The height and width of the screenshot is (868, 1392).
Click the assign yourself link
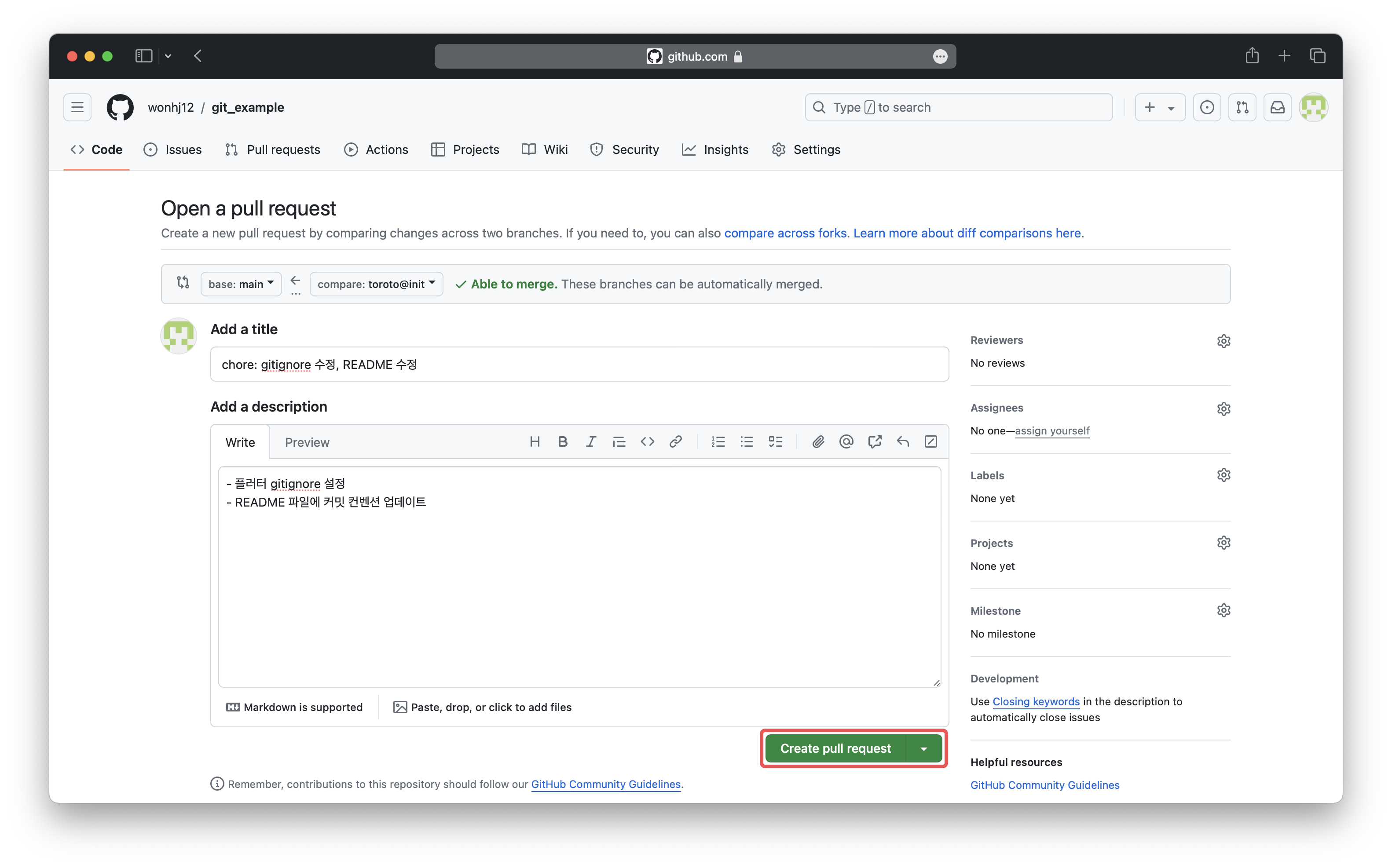click(x=1052, y=430)
